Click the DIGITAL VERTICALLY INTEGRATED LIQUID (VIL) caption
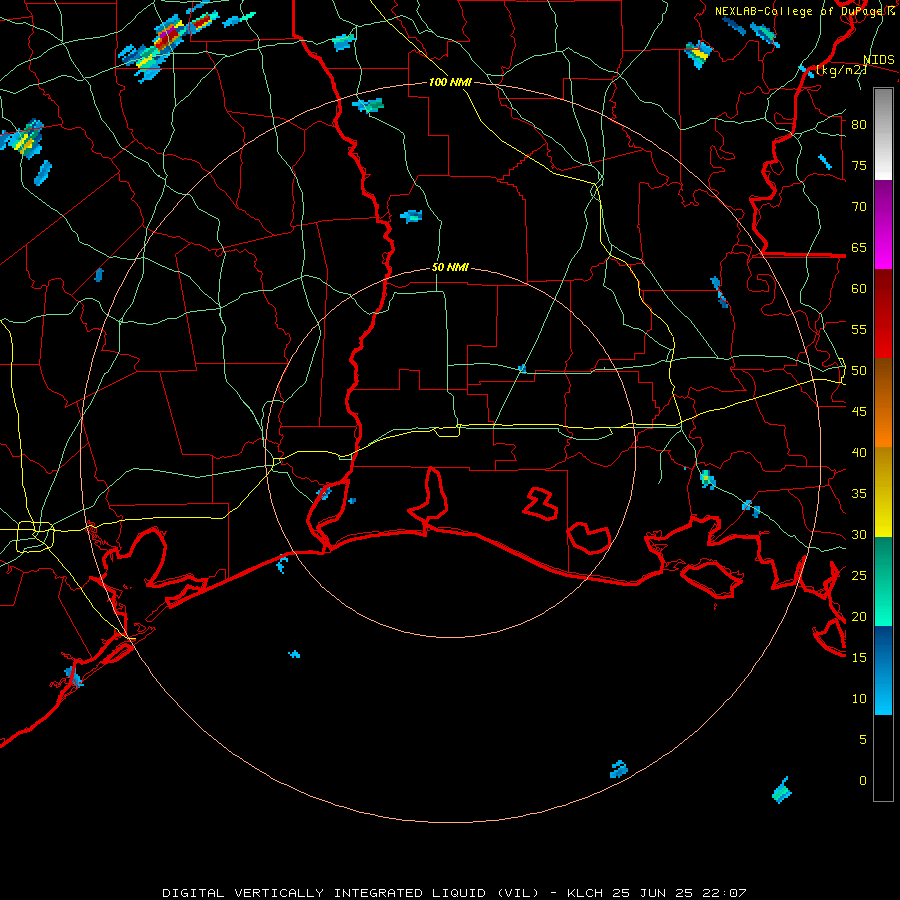The image size is (900, 900). click(x=351, y=893)
